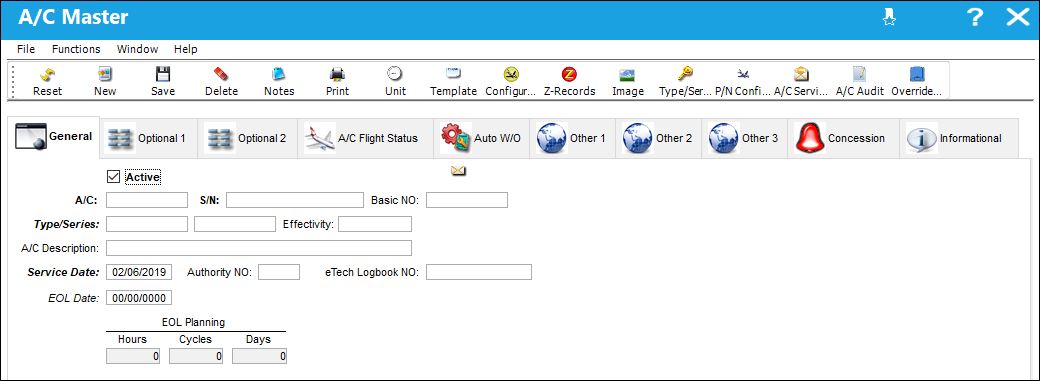Click the Authority NO field
Viewport: 1040px width, 381px height.
pyautogui.click(x=279, y=271)
